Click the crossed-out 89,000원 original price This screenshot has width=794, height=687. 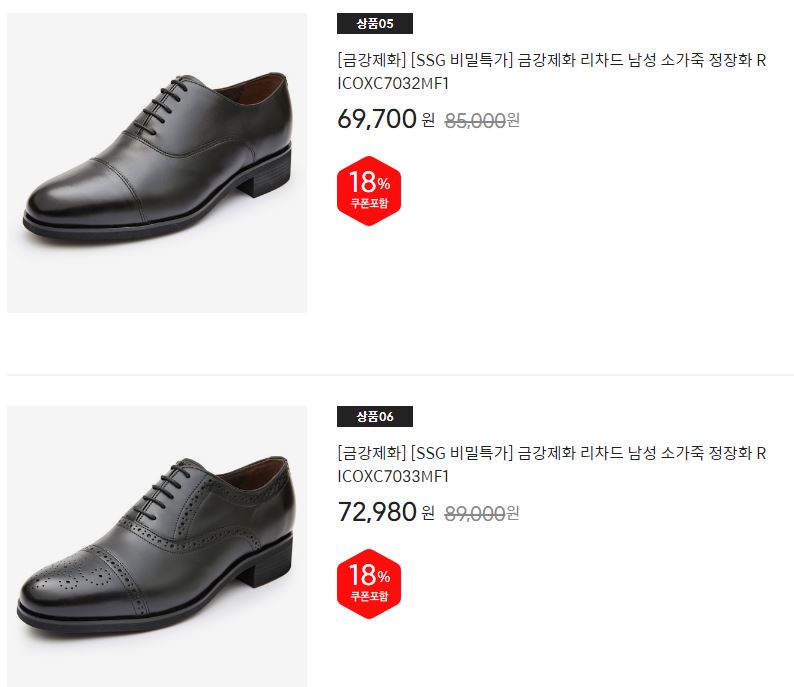coord(482,513)
